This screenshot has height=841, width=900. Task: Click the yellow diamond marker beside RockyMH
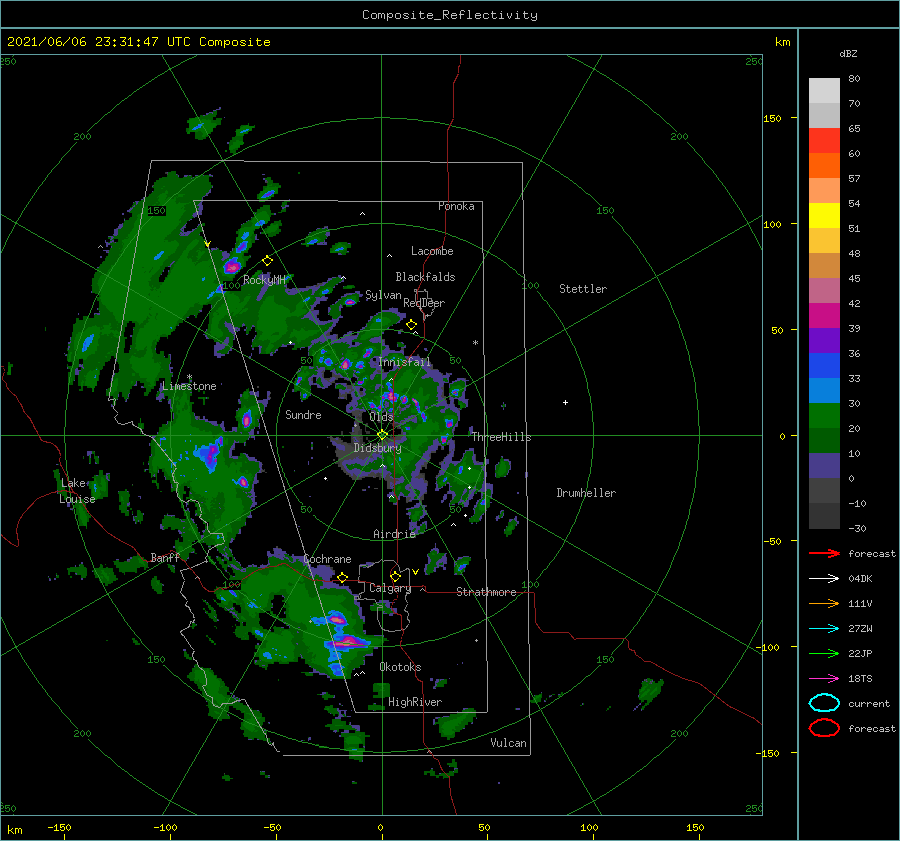(267, 261)
